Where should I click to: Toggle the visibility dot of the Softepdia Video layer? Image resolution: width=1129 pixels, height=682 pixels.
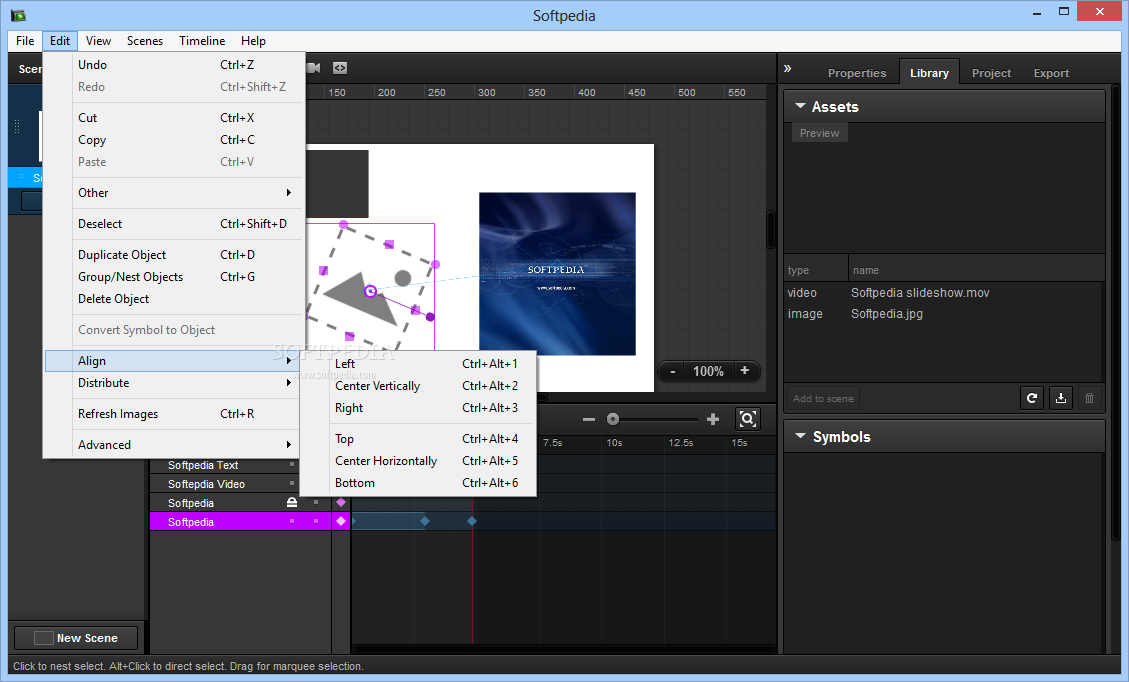click(292, 483)
